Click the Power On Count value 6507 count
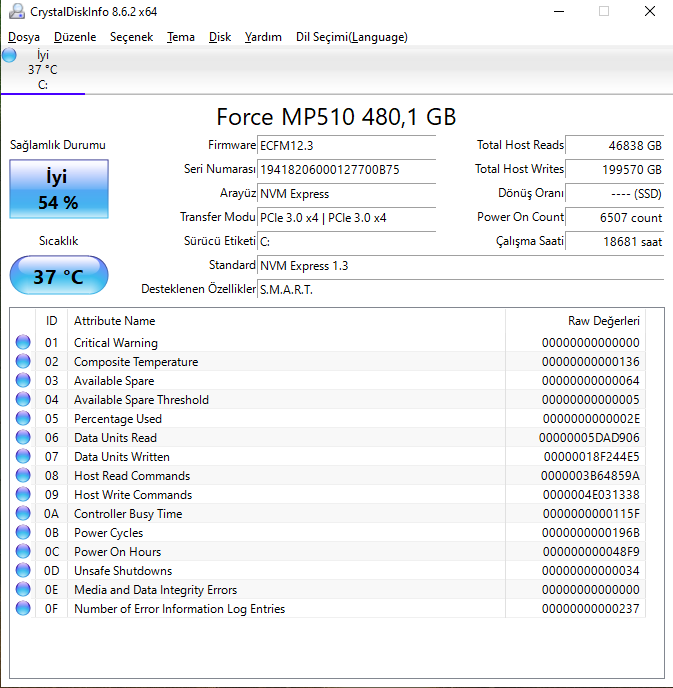 click(615, 218)
